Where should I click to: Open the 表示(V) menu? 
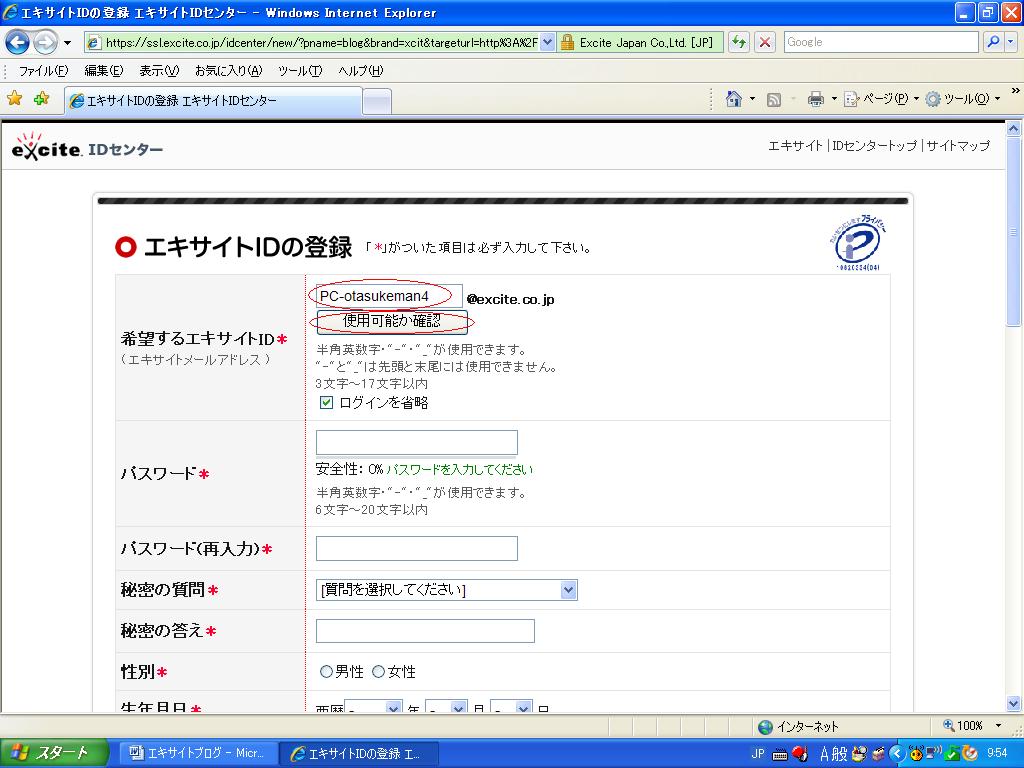(159, 71)
